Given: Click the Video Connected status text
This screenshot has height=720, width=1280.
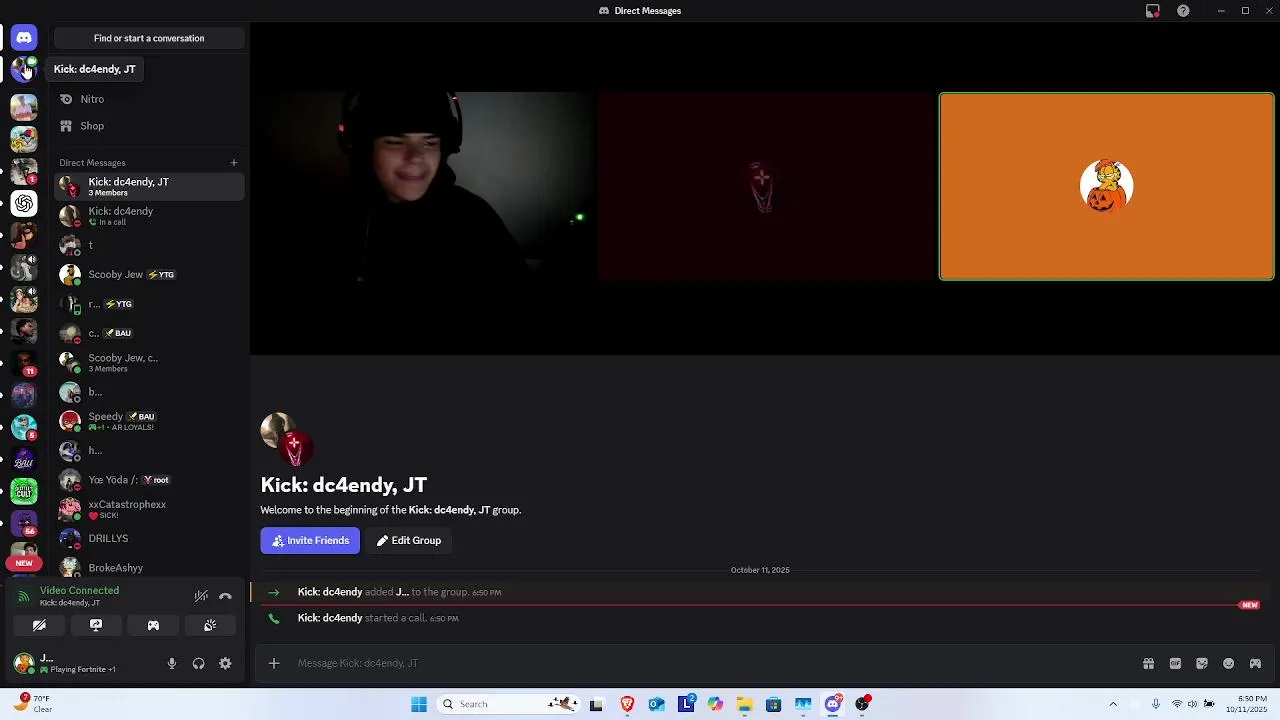Looking at the screenshot, I should click(79, 590).
